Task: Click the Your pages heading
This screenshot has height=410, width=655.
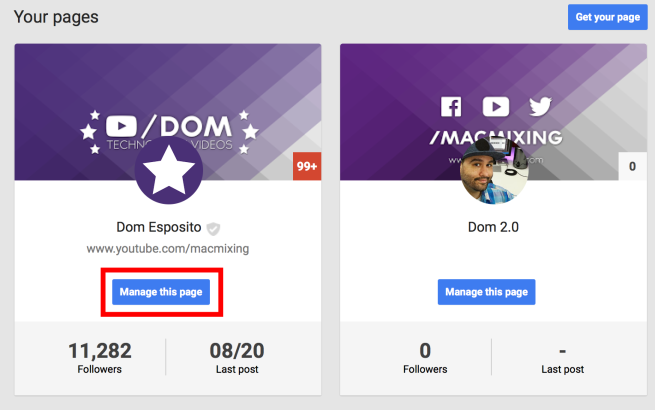Action: (x=55, y=17)
